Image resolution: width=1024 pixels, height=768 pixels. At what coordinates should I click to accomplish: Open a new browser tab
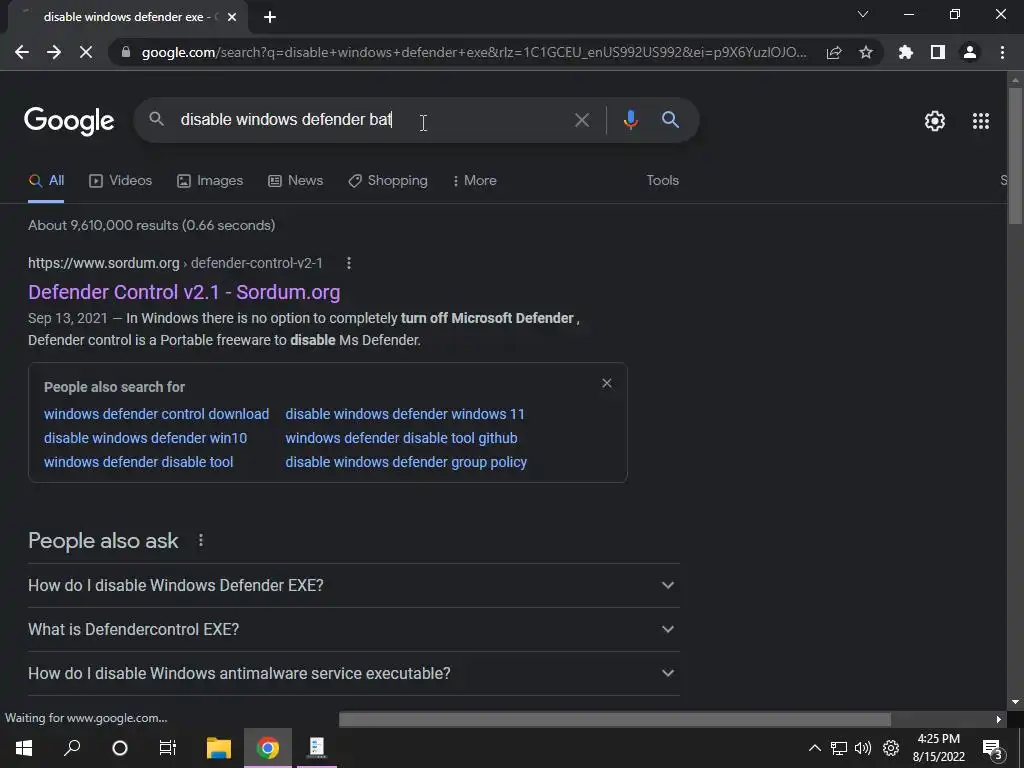[x=270, y=17]
